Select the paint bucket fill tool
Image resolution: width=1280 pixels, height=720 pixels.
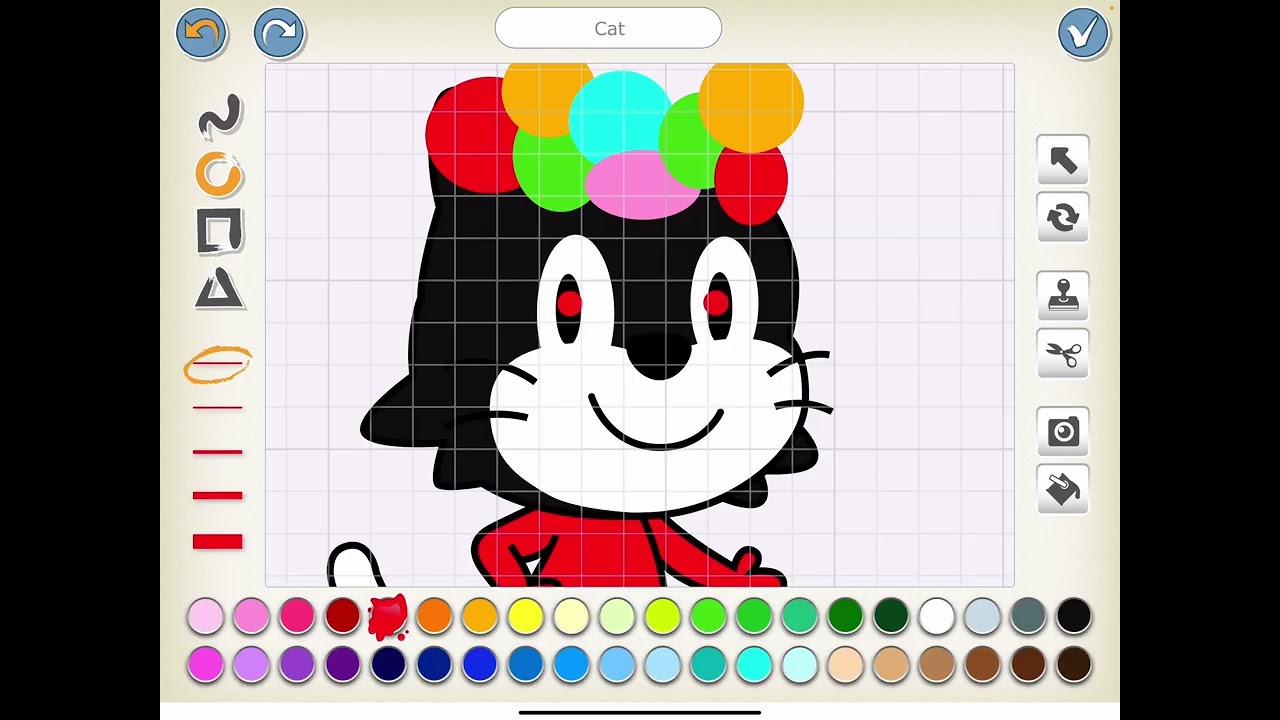1063,489
